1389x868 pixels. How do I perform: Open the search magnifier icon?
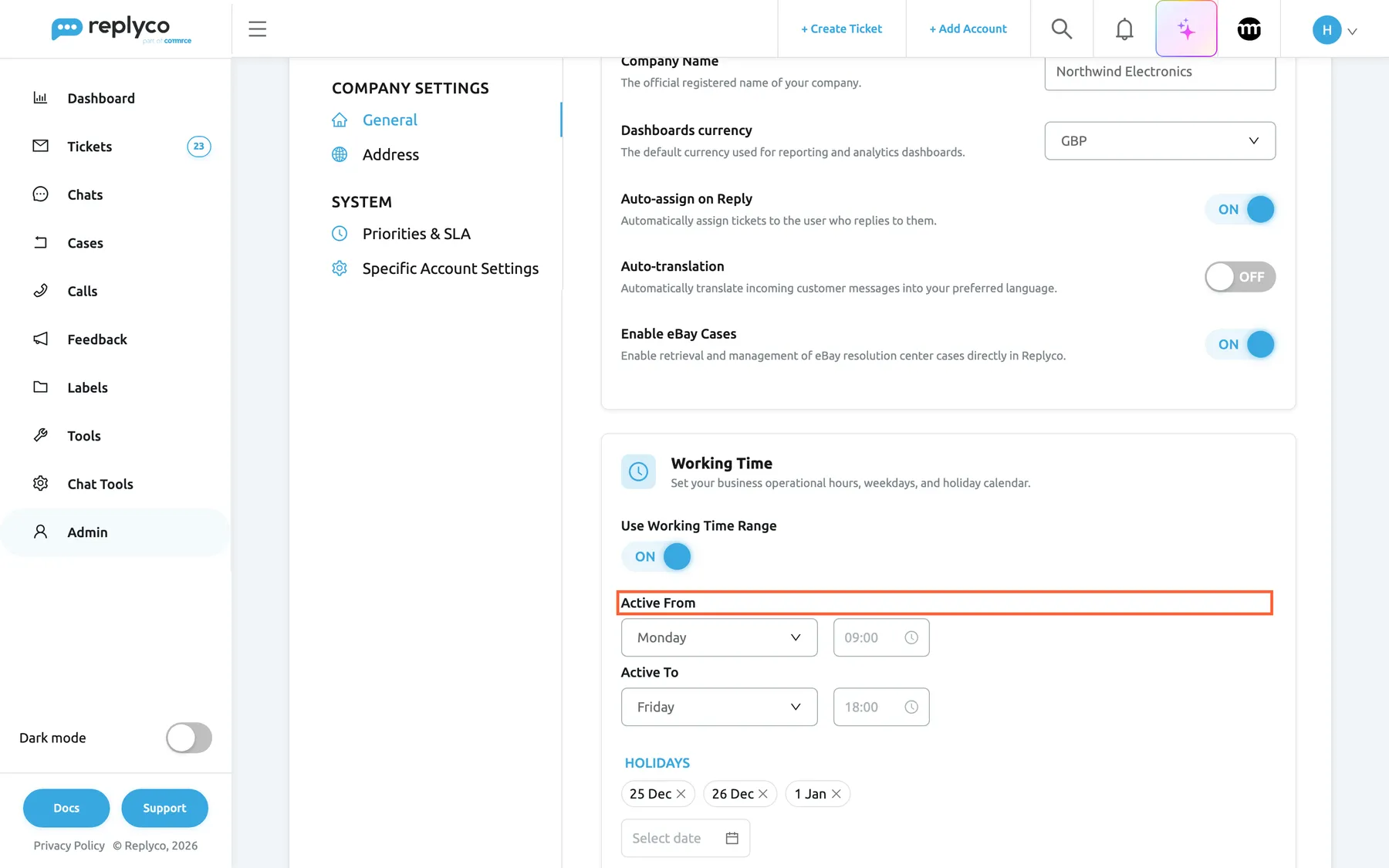tap(1062, 29)
